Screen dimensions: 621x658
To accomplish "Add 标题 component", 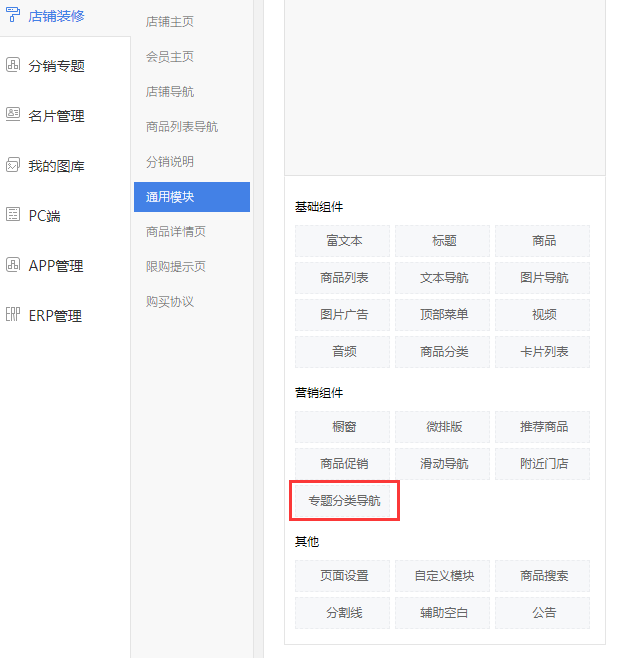I will pos(442,241).
